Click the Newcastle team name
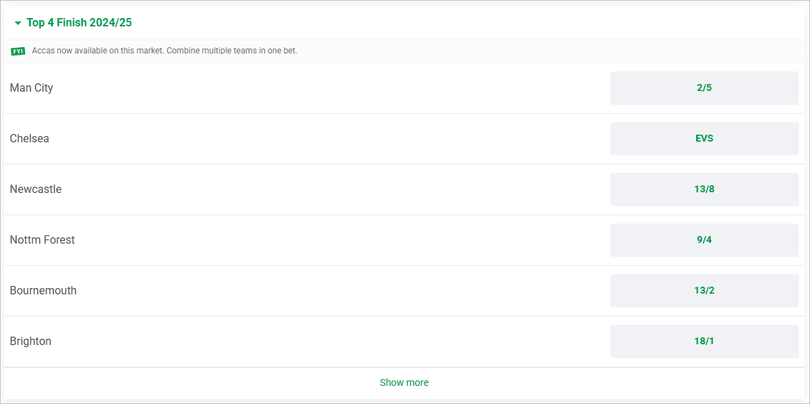This screenshot has height=404, width=810. tap(36, 189)
